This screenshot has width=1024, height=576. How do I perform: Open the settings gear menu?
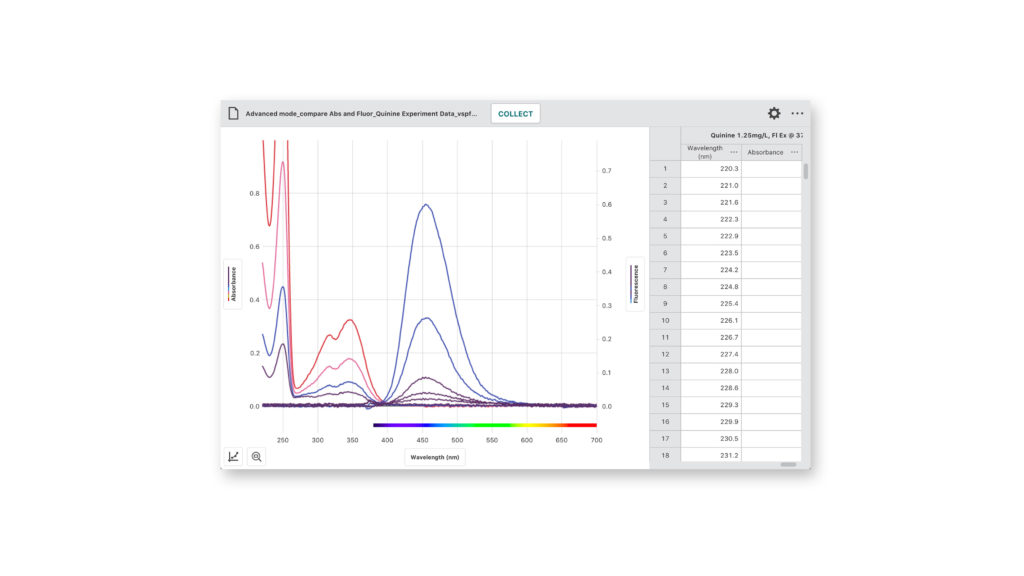click(772, 113)
